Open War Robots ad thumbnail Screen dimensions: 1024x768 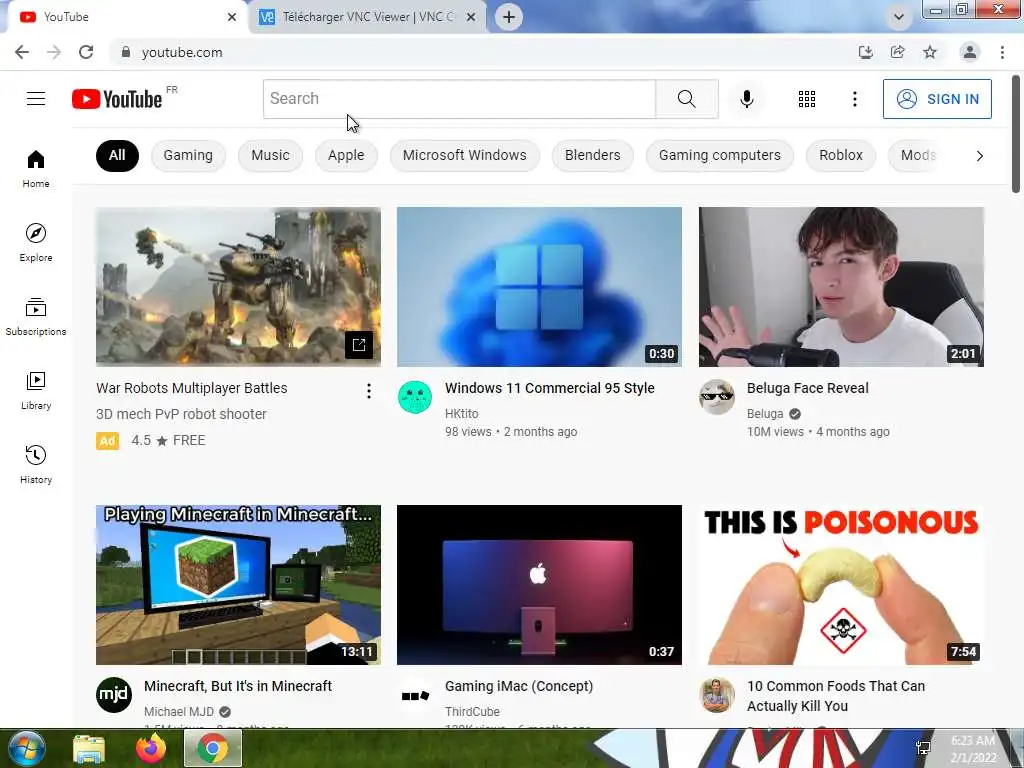click(x=238, y=287)
